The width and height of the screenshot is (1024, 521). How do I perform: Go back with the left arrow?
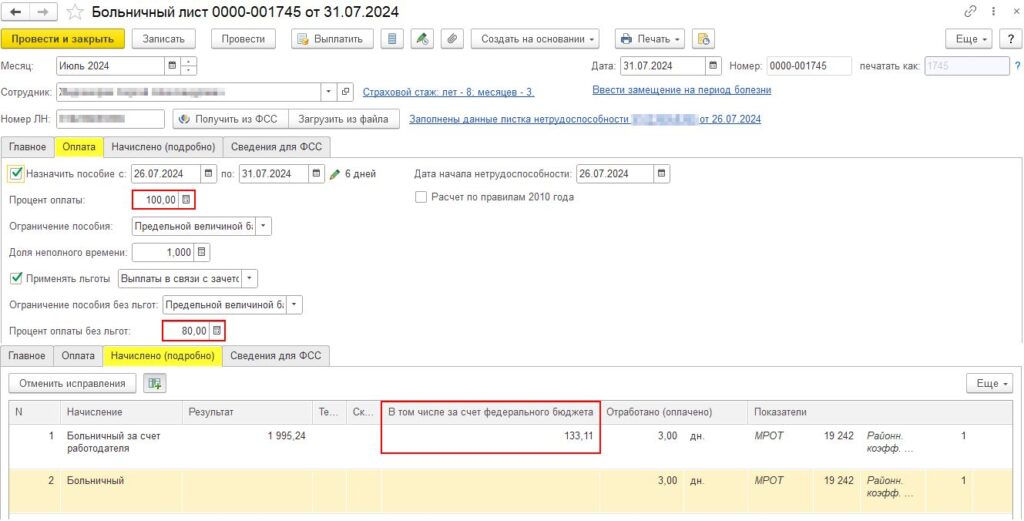tap(16, 12)
